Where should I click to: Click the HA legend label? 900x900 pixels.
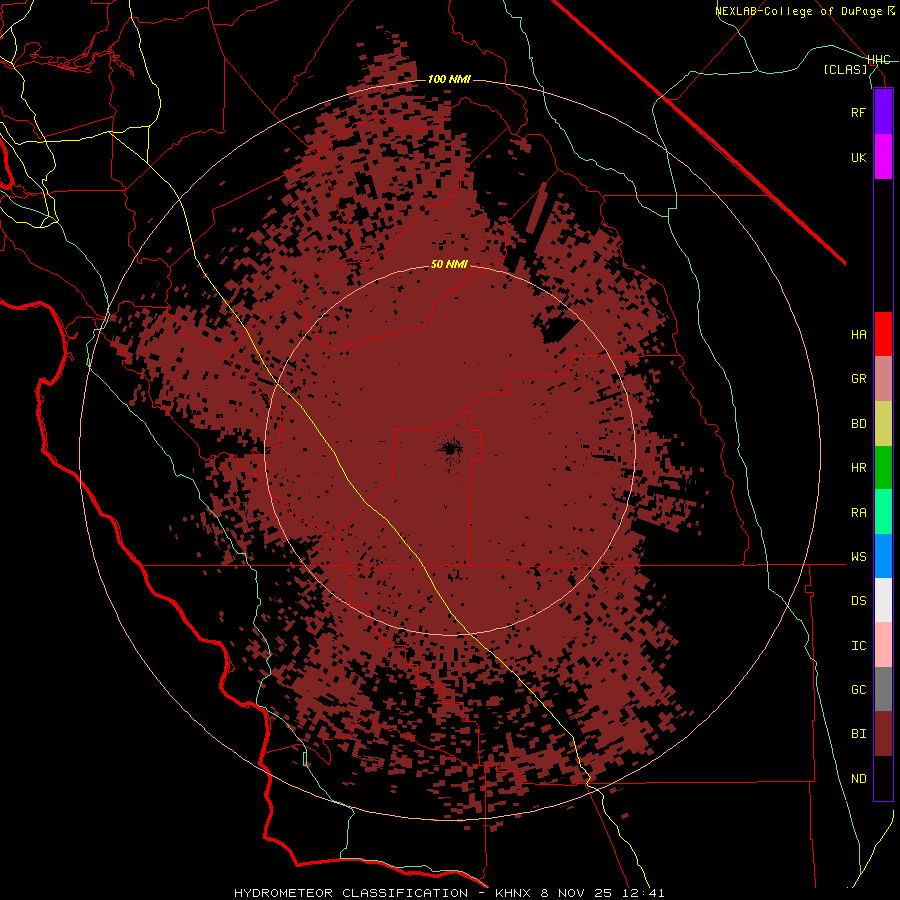858,334
